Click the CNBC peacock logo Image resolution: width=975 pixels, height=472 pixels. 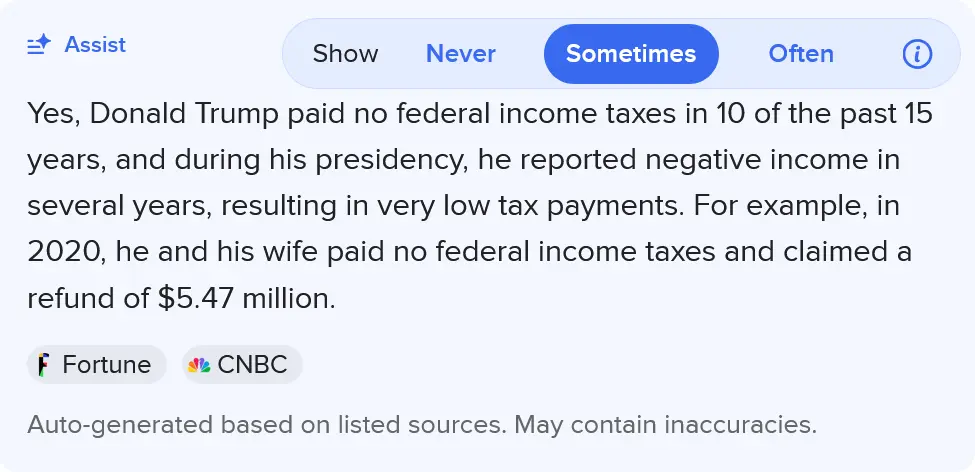click(x=199, y=365)
